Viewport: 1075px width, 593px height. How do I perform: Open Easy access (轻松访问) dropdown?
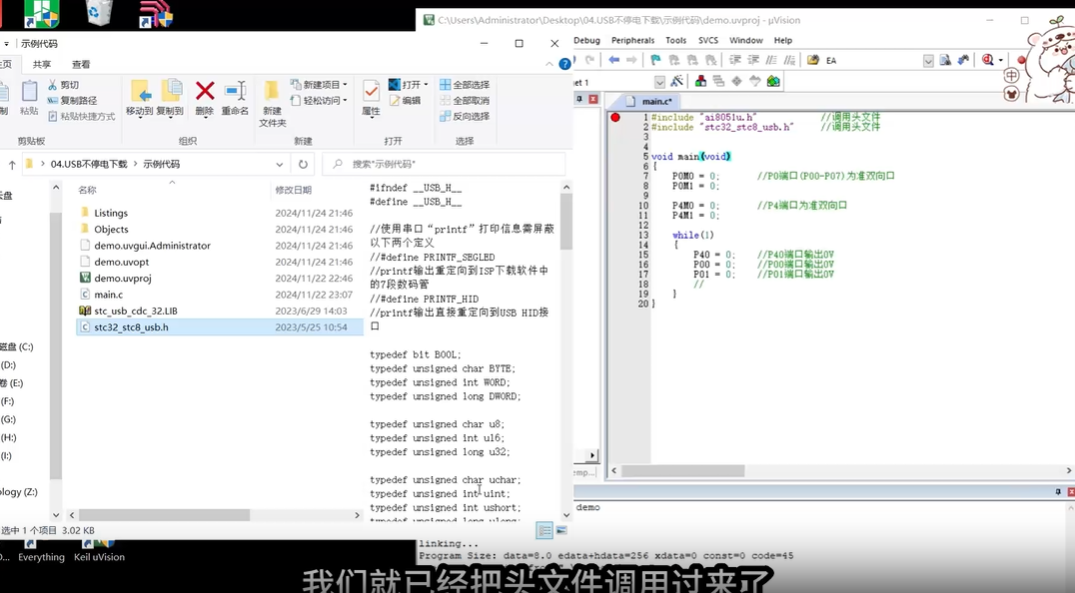pyautogui.click(x=345, y=101)
